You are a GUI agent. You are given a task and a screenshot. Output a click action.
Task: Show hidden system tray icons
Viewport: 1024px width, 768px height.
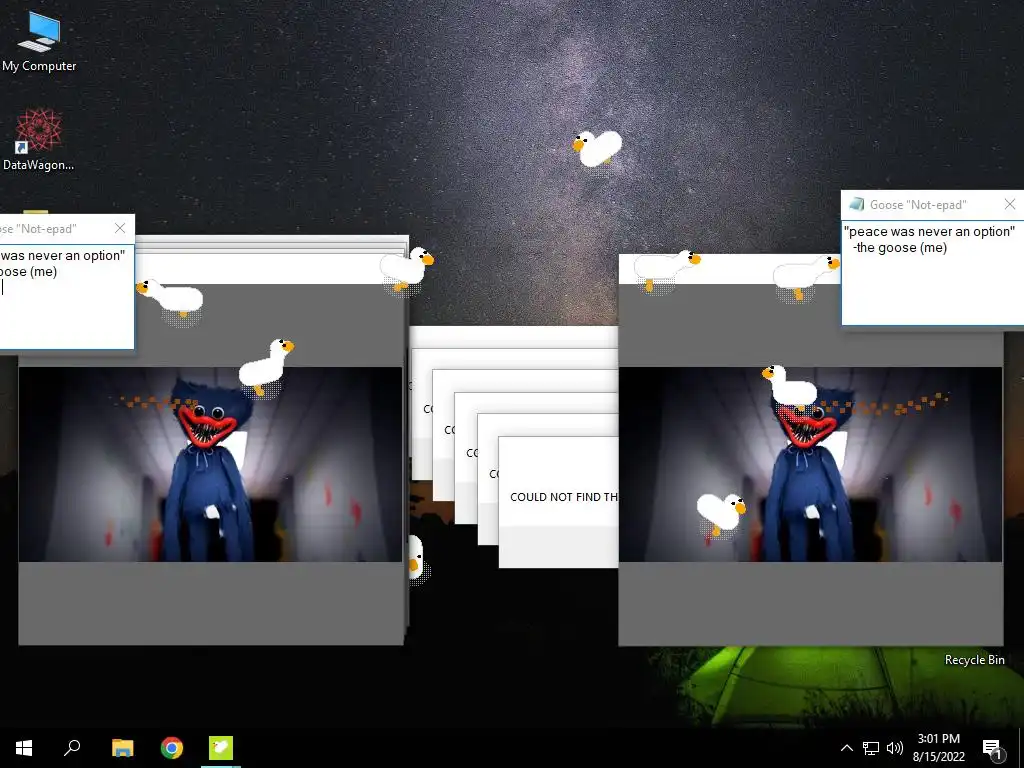(x=846, y=748)
